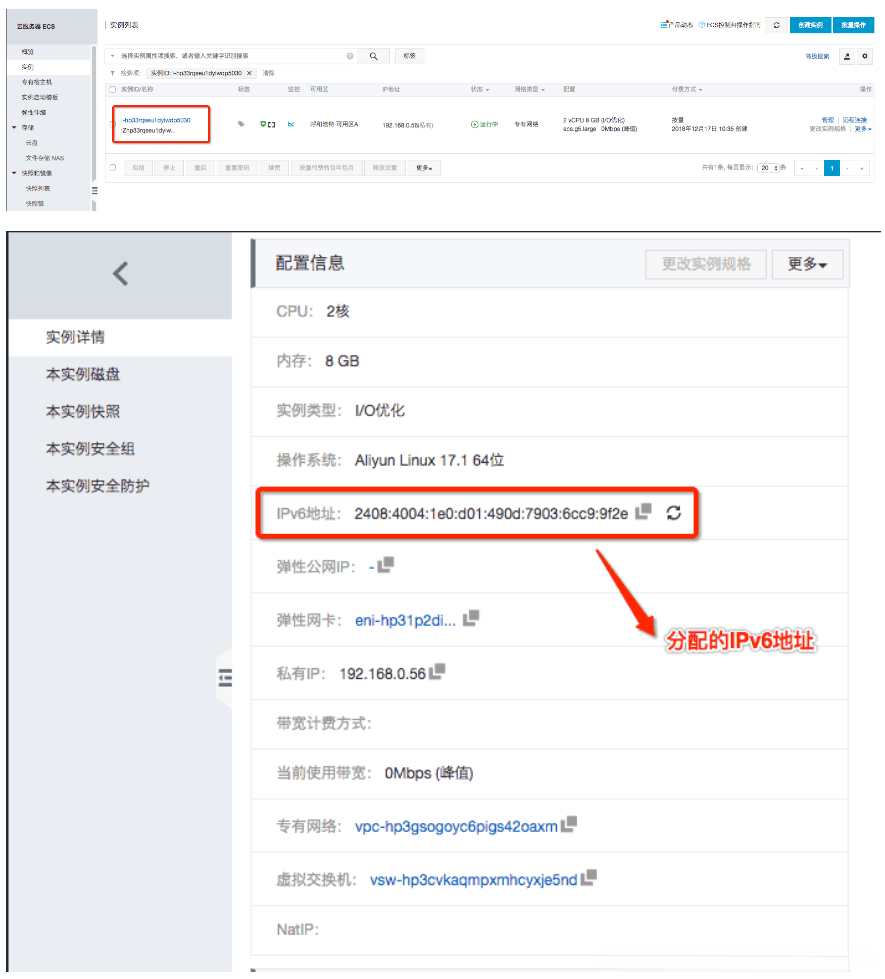Click the 停止 batch button
Viewport: 885px width, 979px height.
169,168
